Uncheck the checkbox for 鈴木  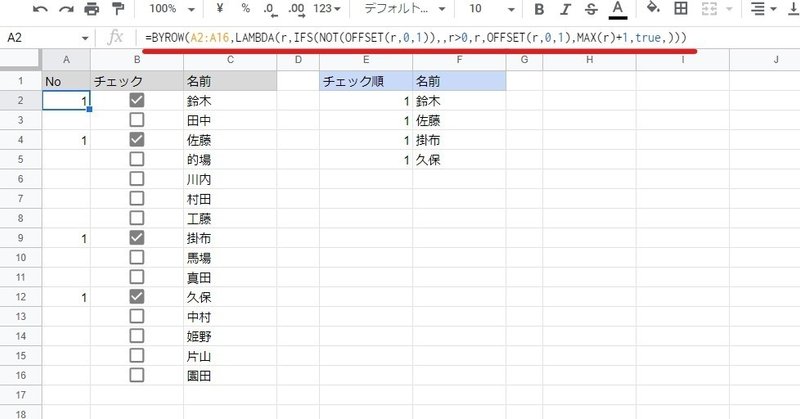[x=137, y=100]
